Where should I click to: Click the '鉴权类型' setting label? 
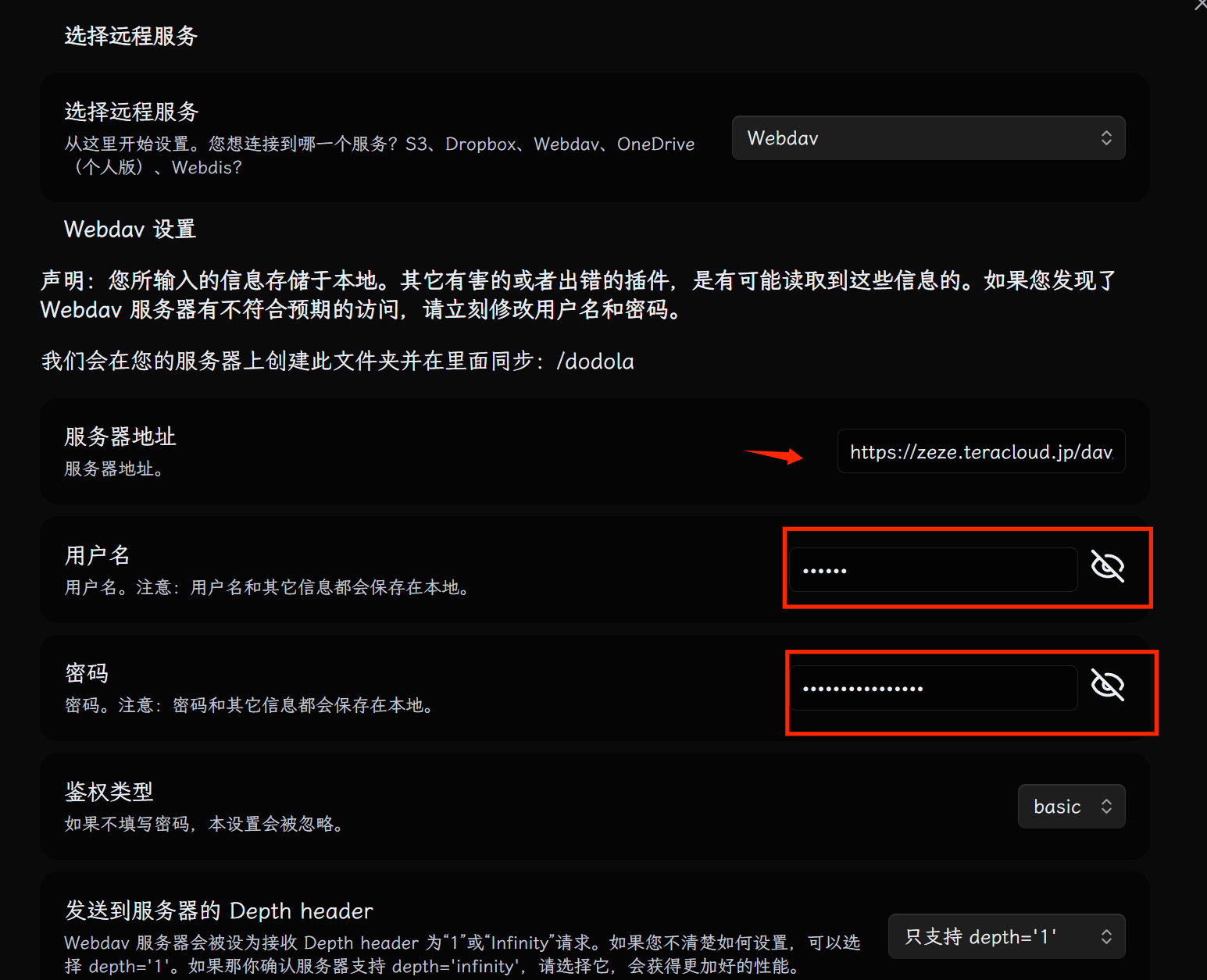(x=109, y=792)
